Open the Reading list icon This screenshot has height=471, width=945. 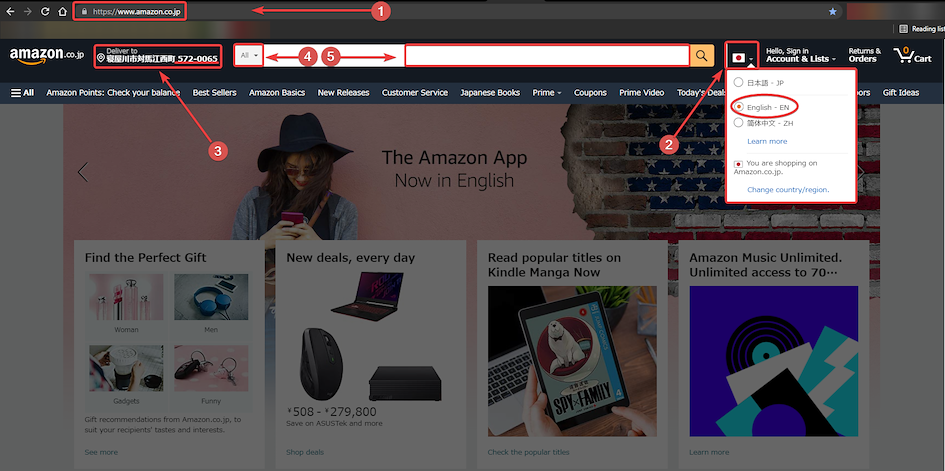(x=903, y=28)
